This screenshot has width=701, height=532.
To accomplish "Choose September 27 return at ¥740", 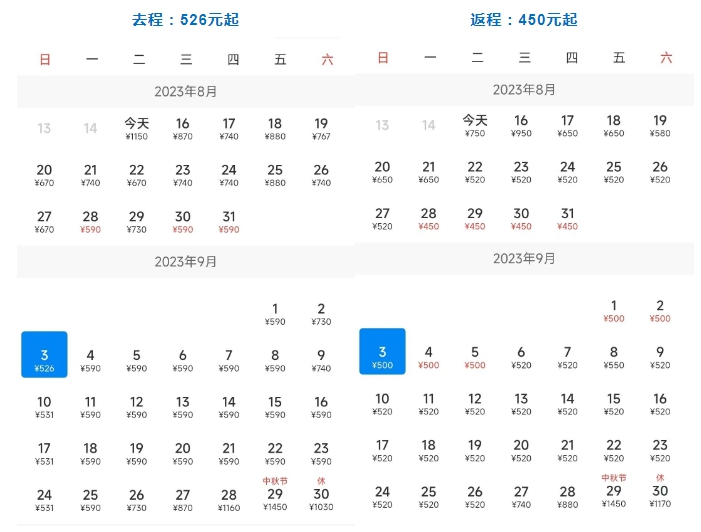I will click(521, 497).
